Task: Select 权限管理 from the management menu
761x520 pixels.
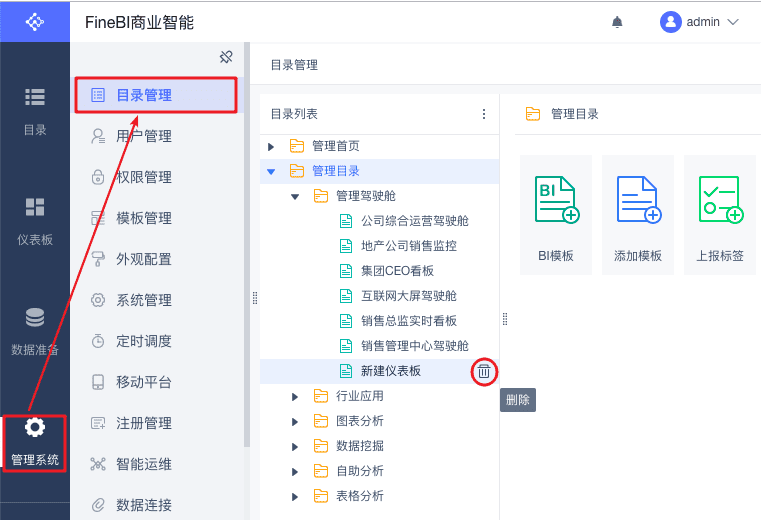Action: point(144,177)
